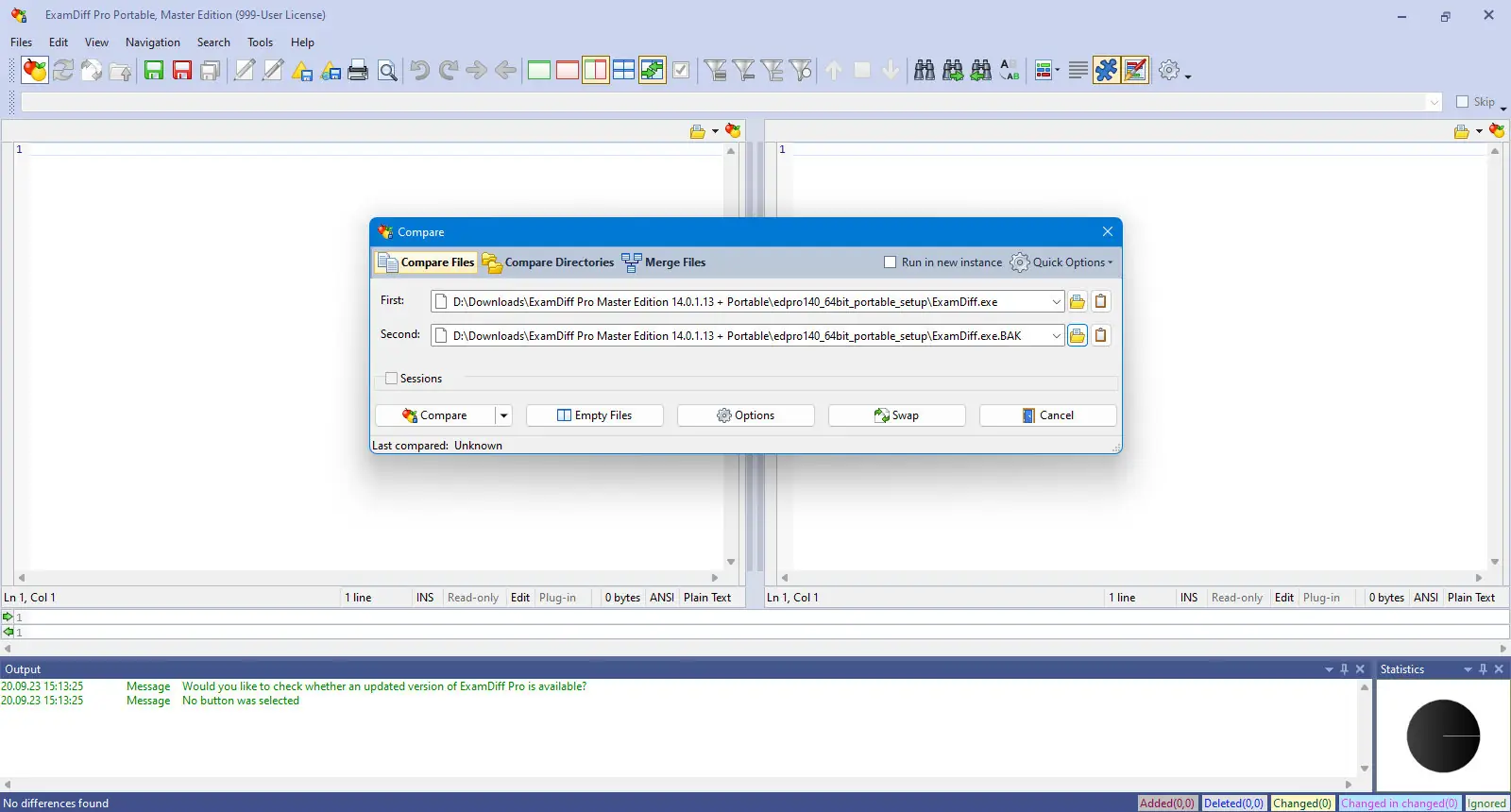The image size is (1511, 812).
Task: Pin the Output panel
Action: point(1345,669)
